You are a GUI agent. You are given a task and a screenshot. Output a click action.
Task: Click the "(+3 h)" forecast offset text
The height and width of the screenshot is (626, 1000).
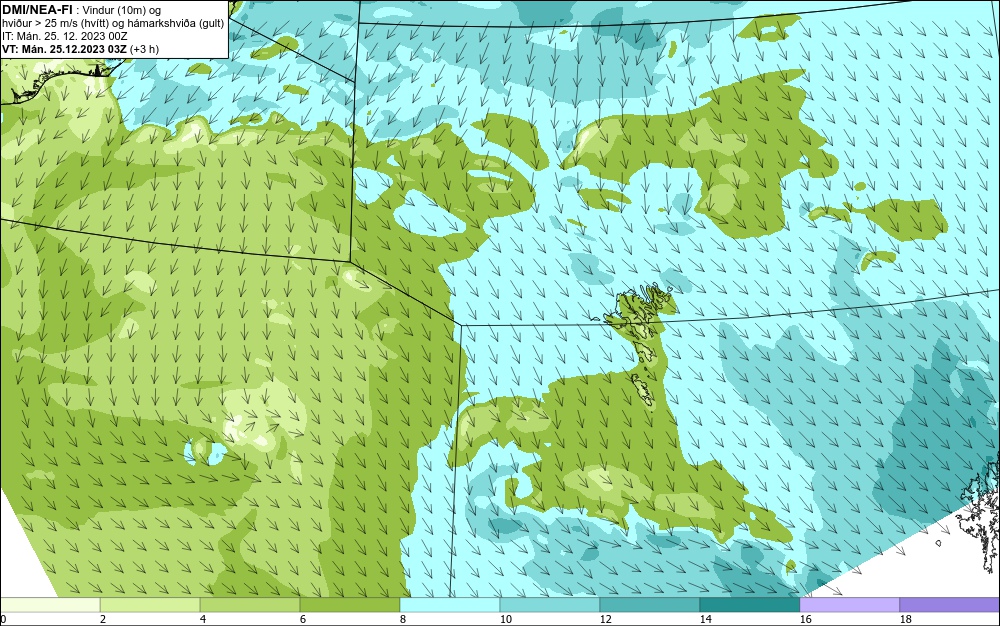click(144, 49)
